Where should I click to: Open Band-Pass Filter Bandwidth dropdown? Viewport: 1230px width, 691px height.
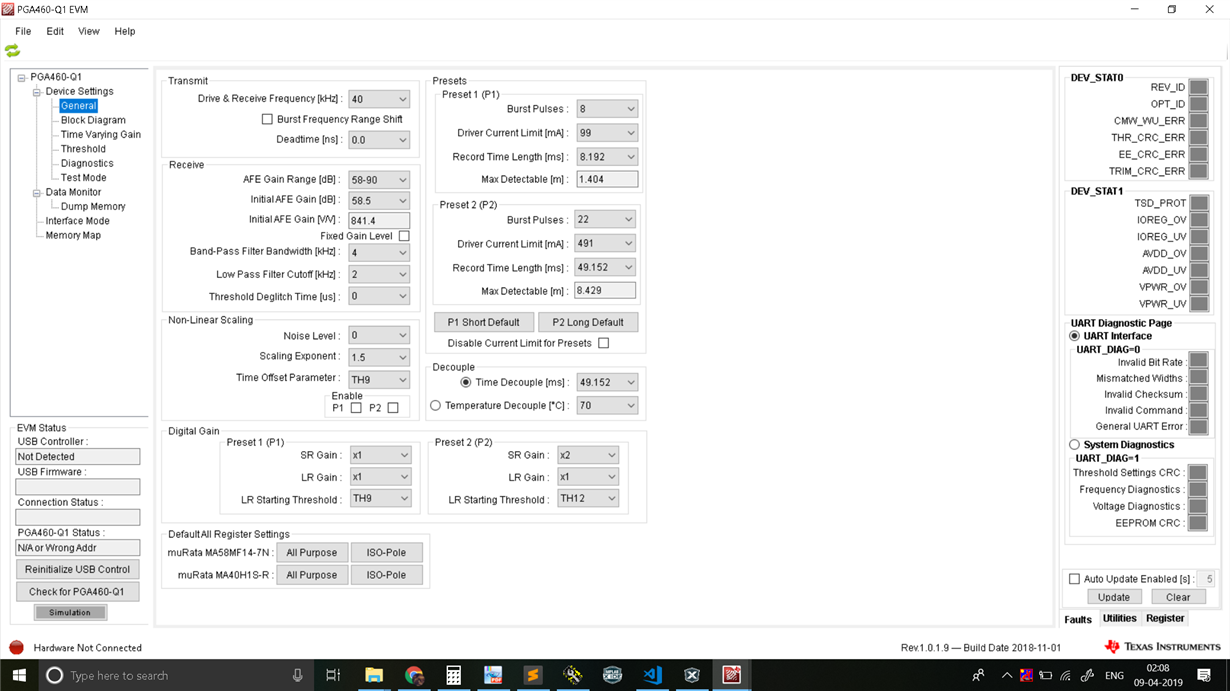(x=379, y=252)
